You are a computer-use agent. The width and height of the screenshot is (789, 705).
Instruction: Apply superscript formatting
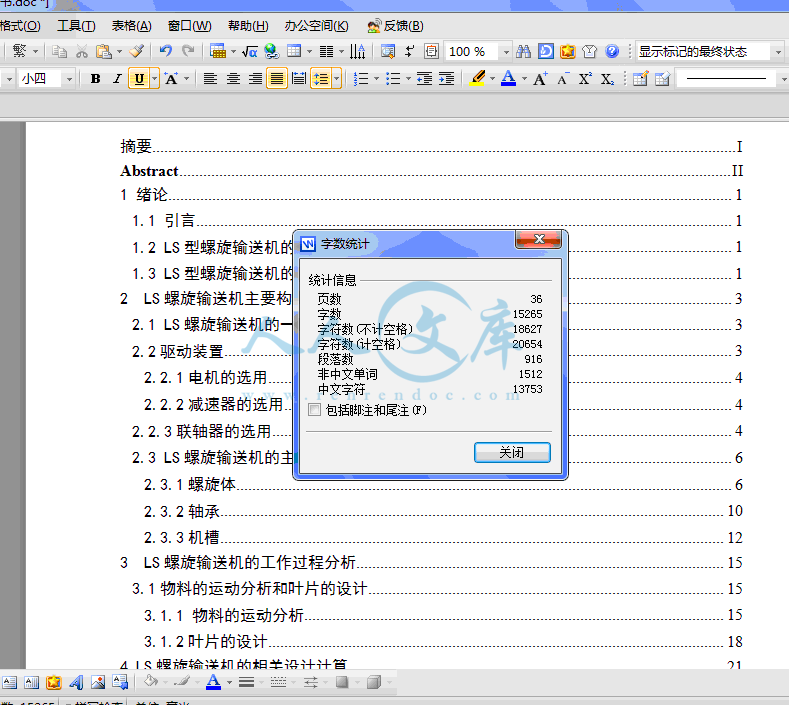(585, 79)
